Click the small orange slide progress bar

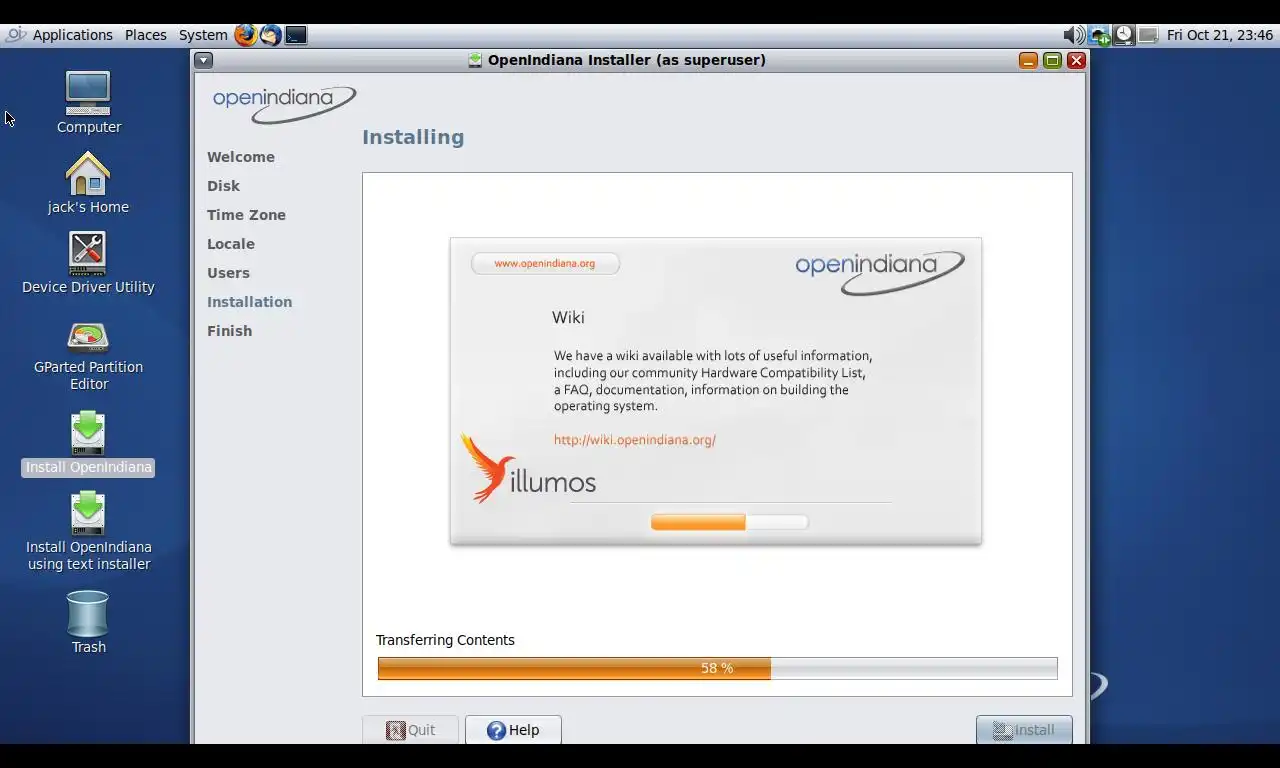coord(729,522)
